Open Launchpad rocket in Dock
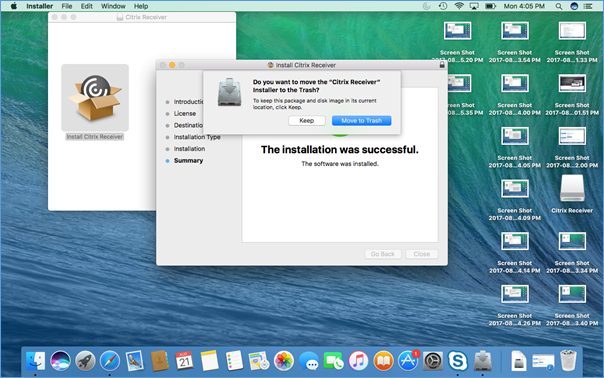 (85, 361)
